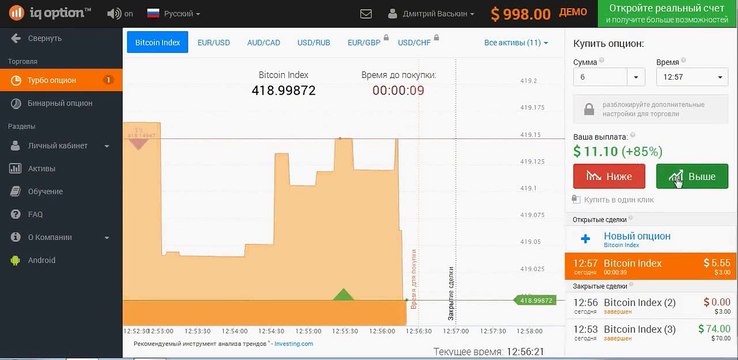This screenshot has height=360, width=738.
Task: Click the Активы chart icon
Action: pos(16,168)
